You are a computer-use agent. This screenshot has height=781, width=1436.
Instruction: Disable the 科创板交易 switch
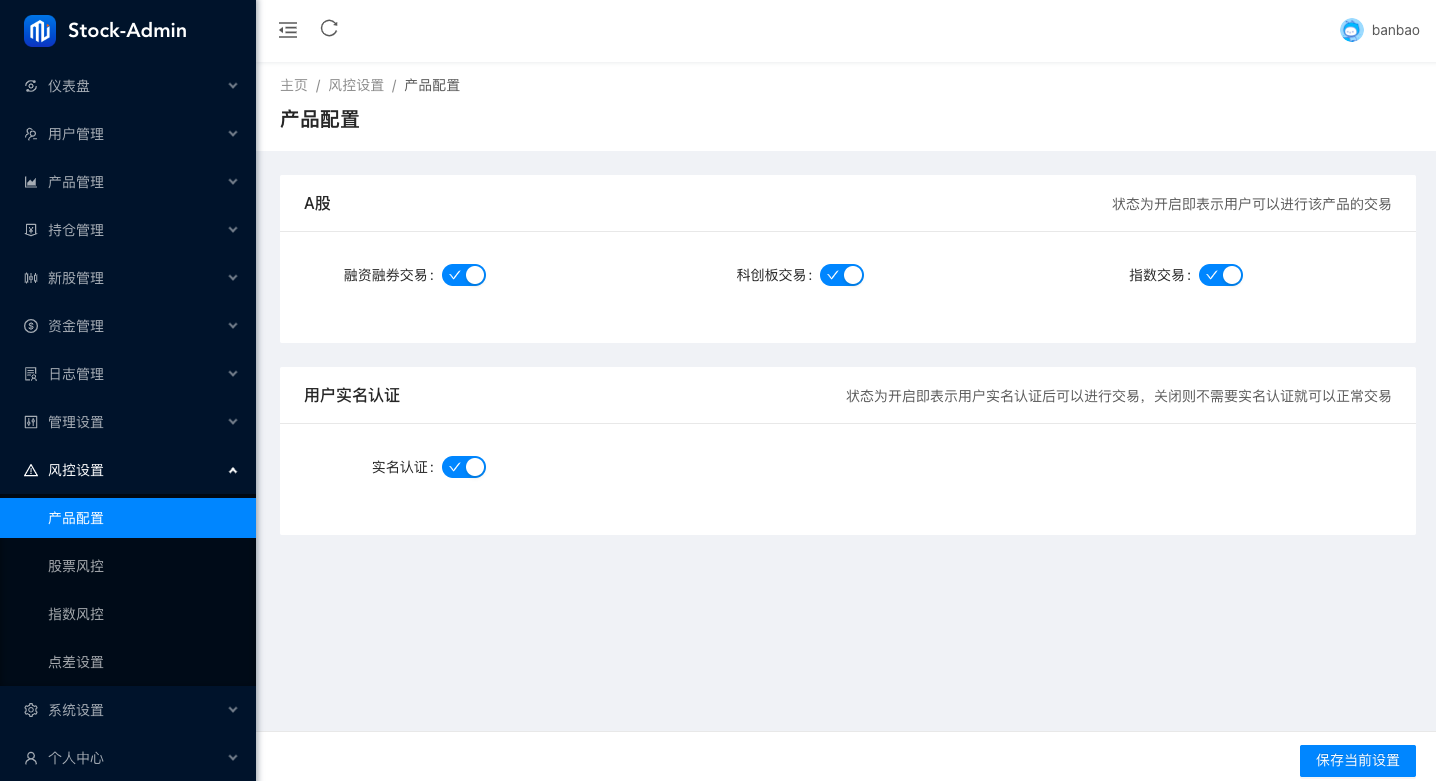[842, 275]
